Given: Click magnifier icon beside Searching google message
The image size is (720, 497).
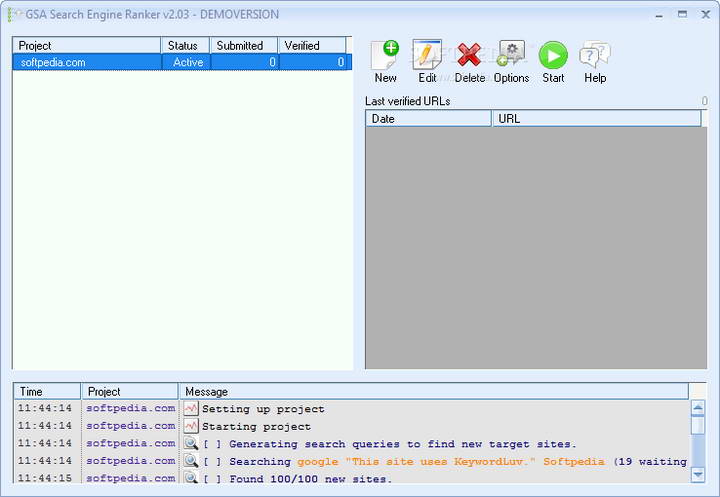Looking at the screenshot, I should pyautogui.click(x=191, y=460).
